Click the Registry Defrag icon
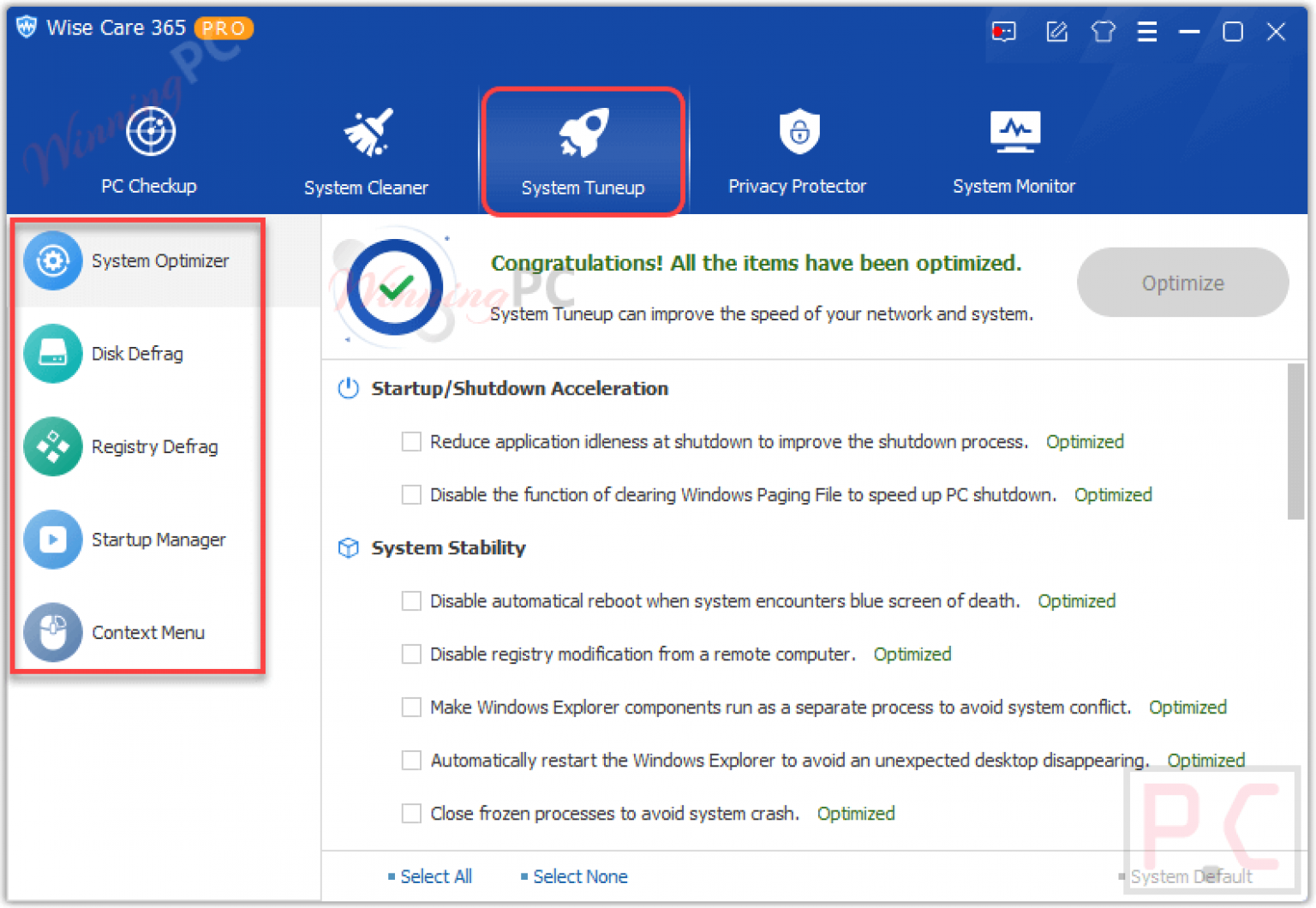The width and height of the screenshot is (1316, 908). click(x=53, y=446)
